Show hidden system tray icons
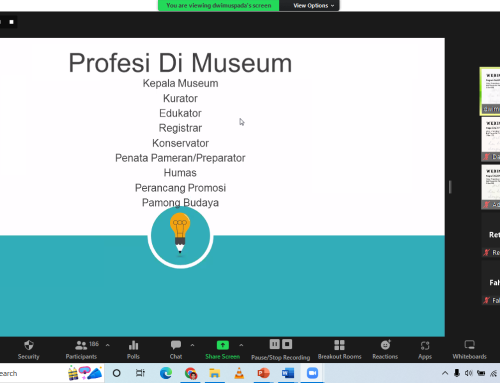The height and width of the screenshot is (383, 500). tap(445, 373)
